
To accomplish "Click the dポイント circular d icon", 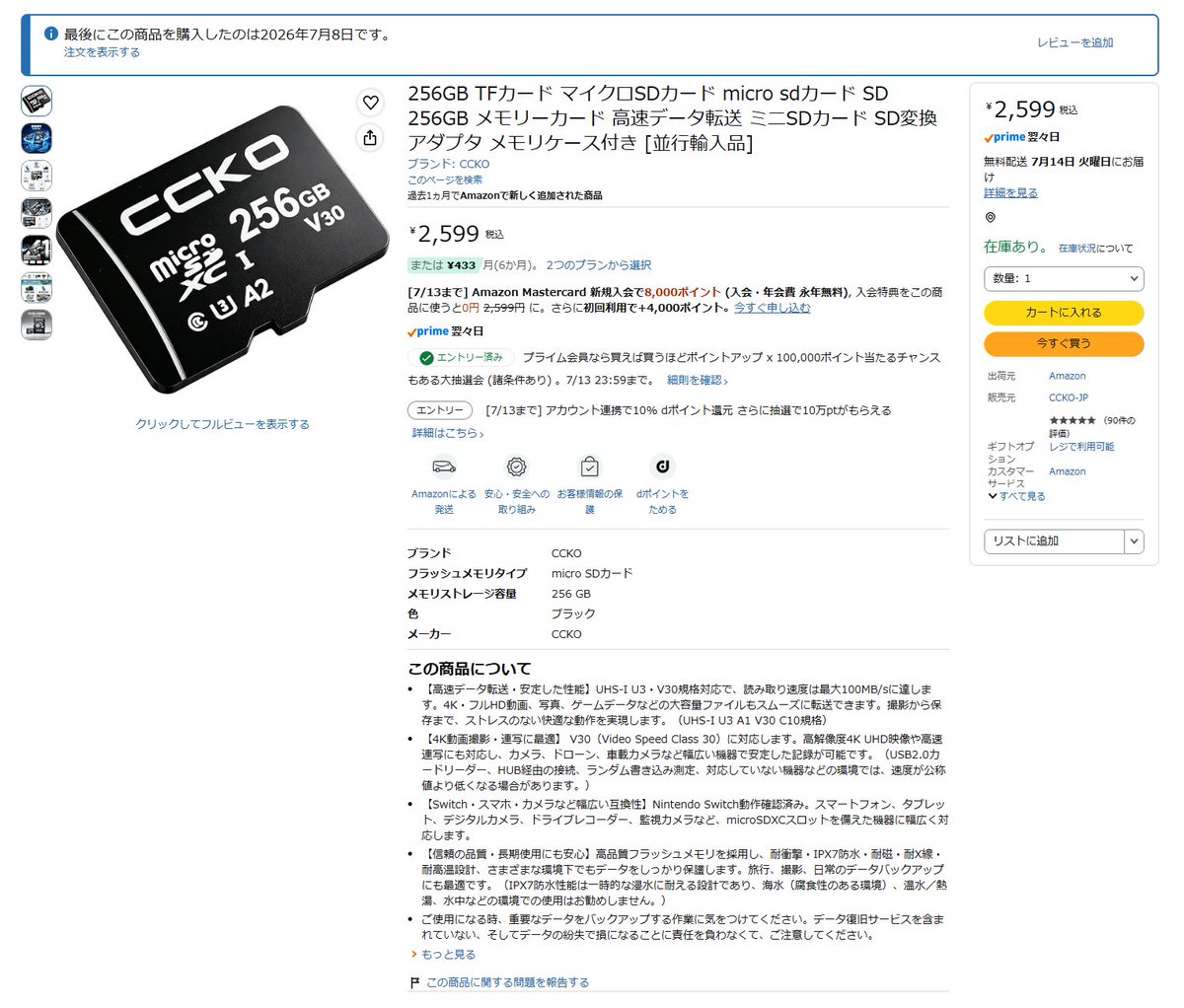I will tap(662, 467).
